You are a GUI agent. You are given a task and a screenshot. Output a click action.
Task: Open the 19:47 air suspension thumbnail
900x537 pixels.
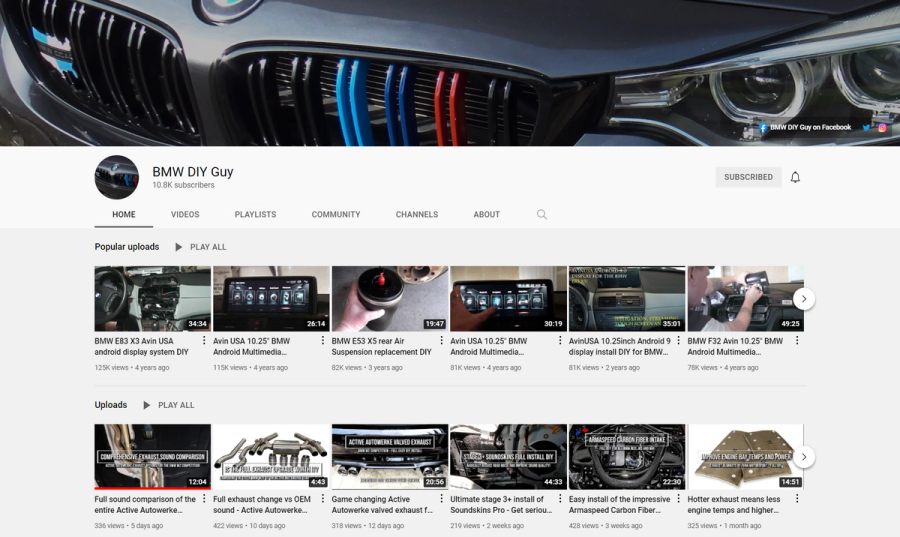click(390, 299)
